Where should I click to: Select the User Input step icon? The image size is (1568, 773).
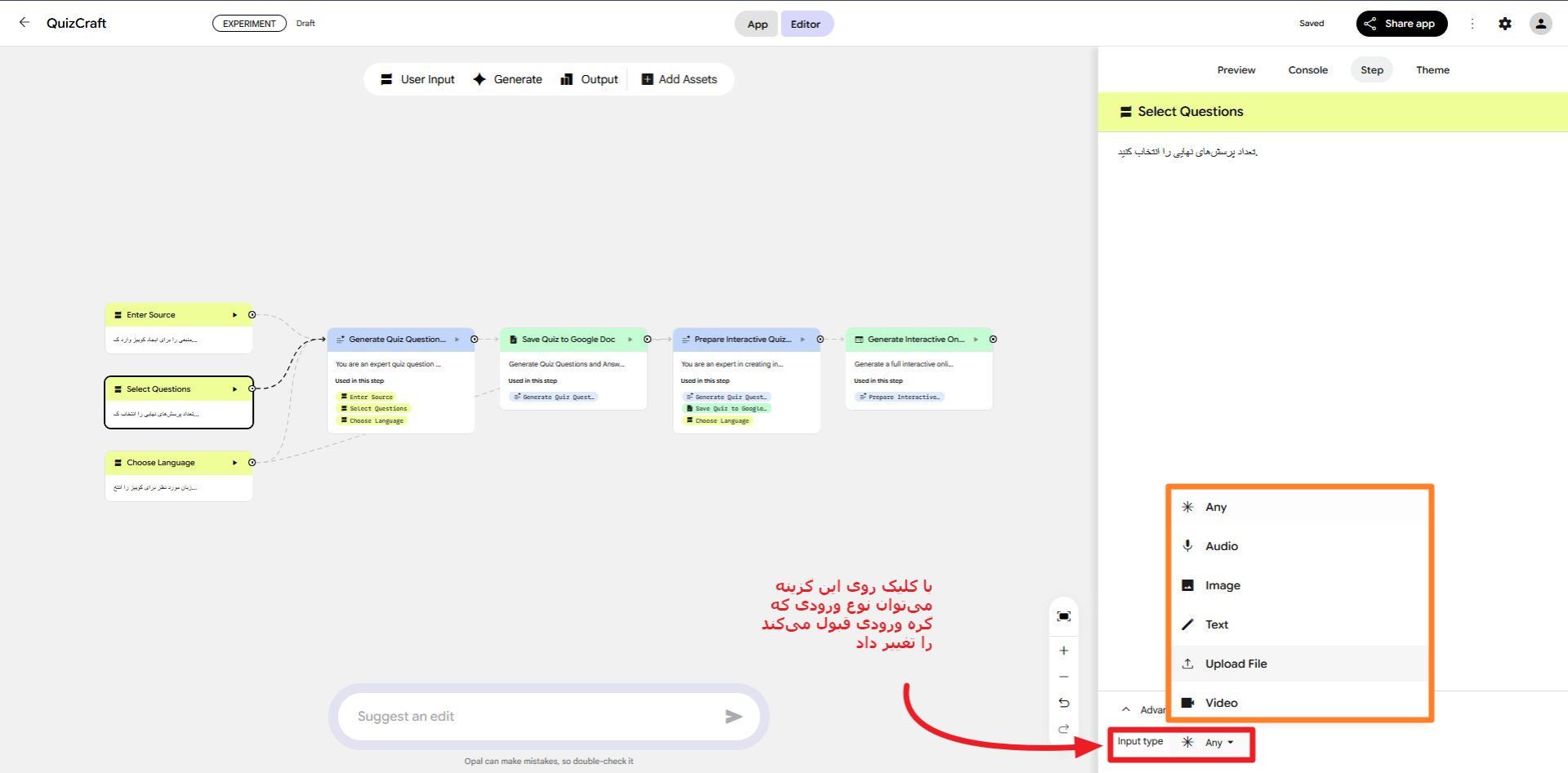pos(386,79)
